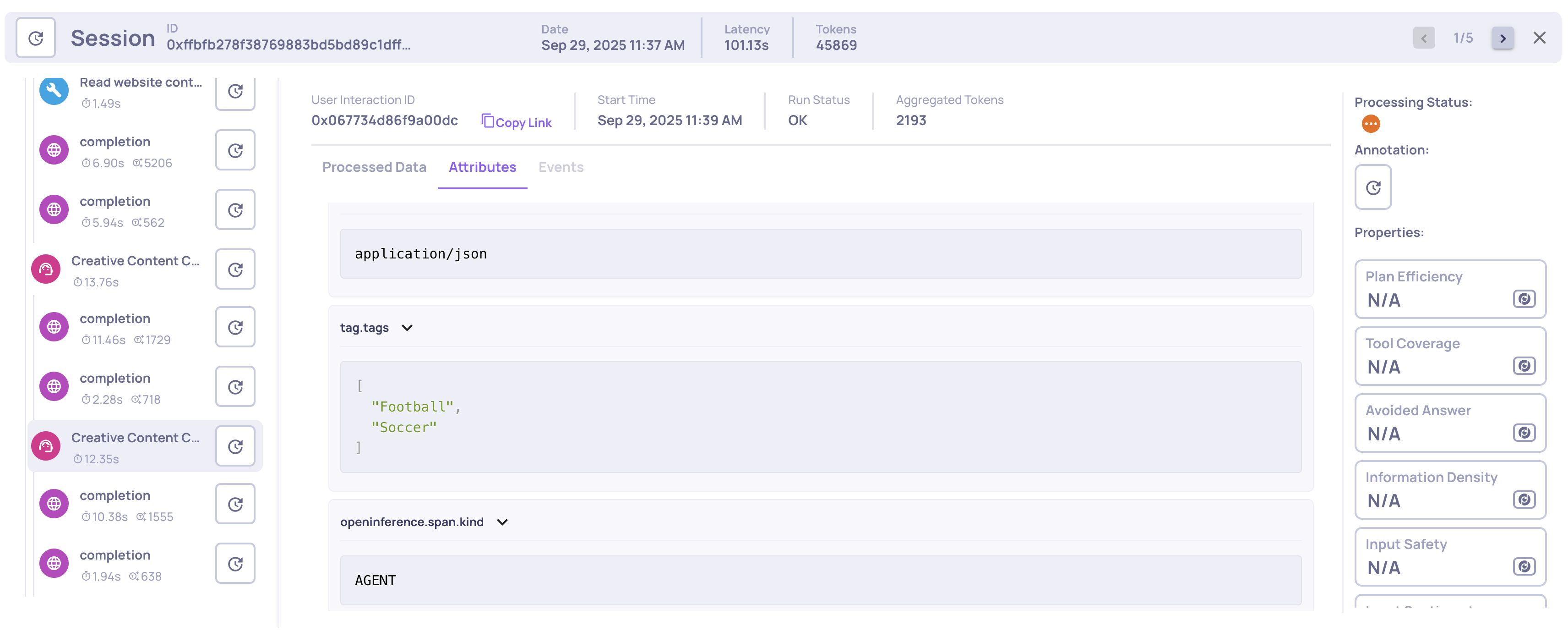Click Copy Link for User Interaction ID

click(516, 122)
